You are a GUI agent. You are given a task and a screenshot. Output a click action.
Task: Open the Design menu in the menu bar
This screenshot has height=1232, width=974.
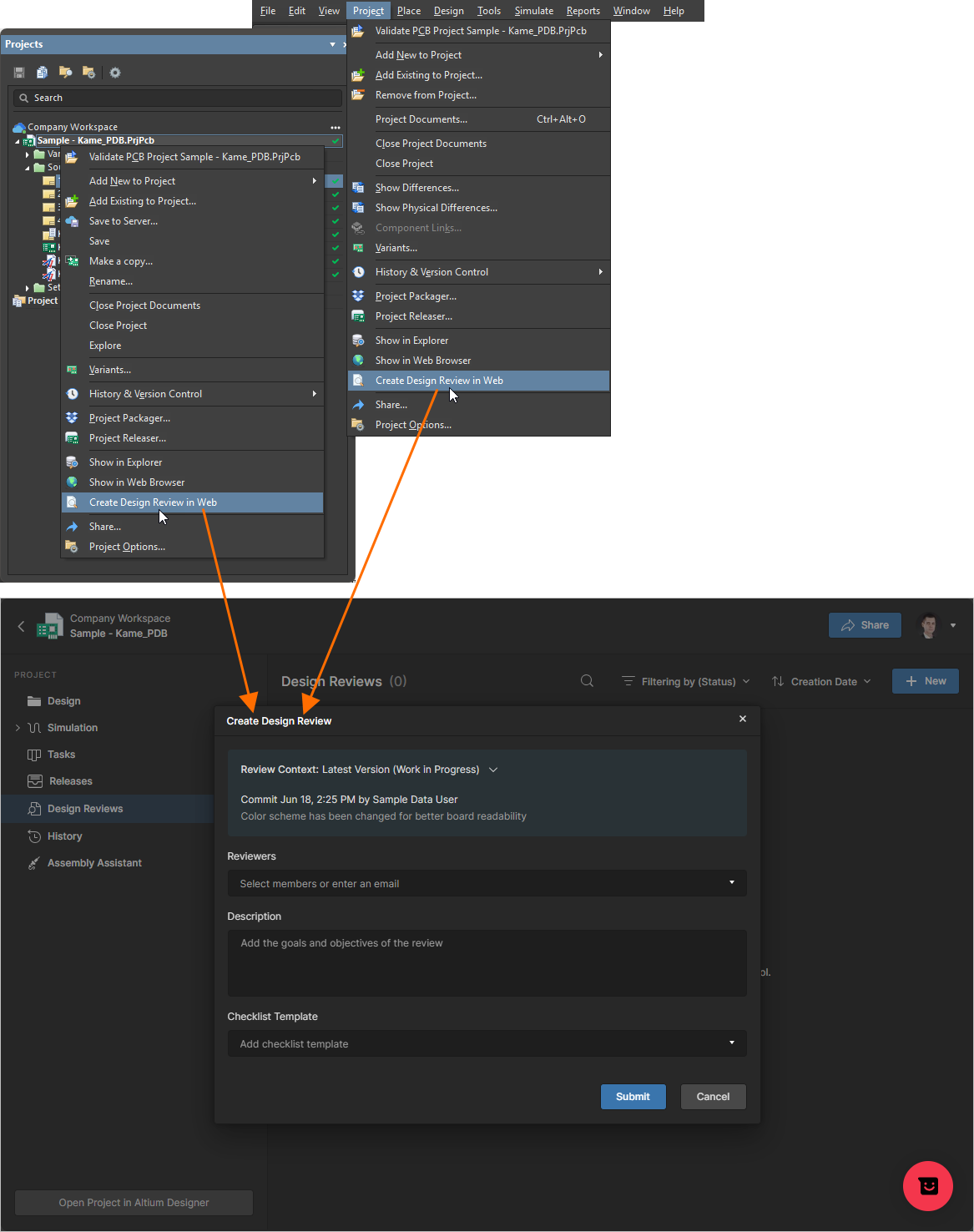coord(449,11)
